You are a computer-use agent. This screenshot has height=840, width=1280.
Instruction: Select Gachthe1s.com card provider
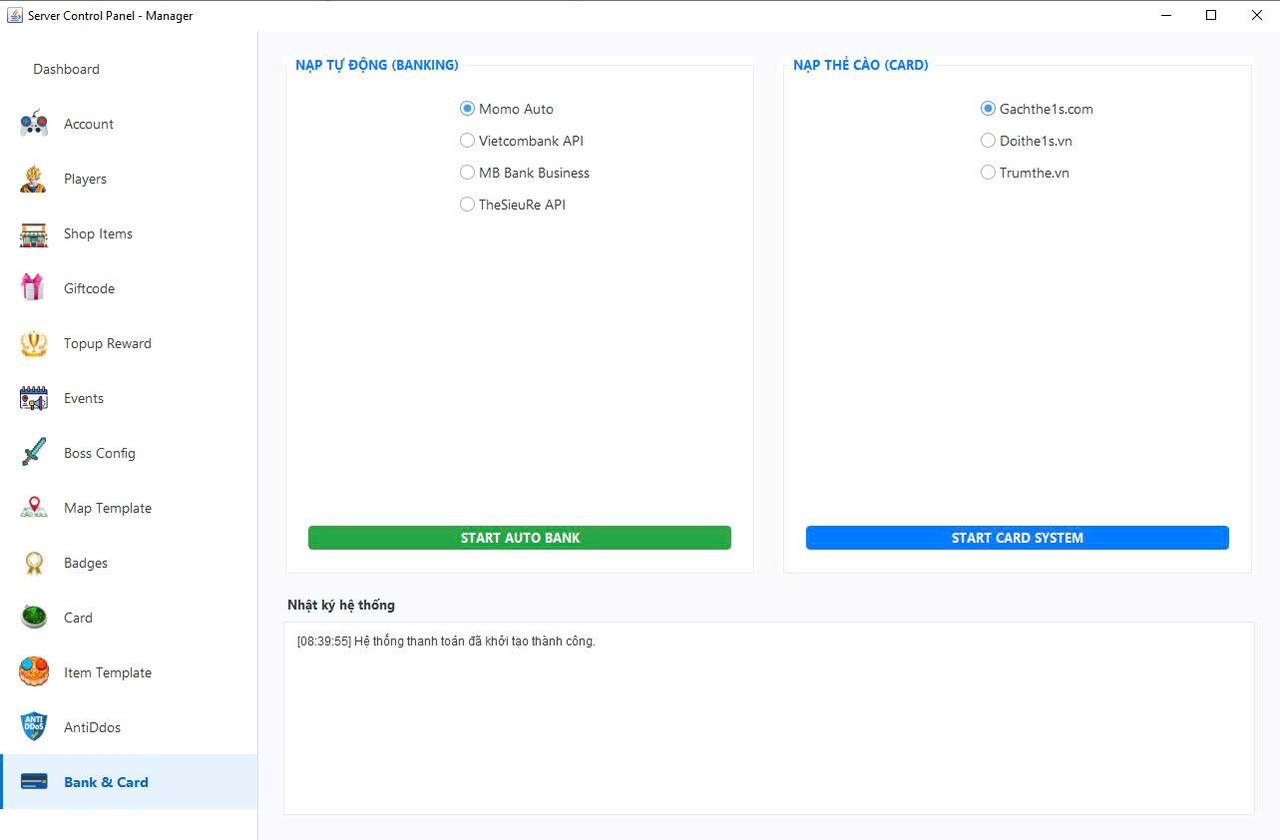(x=1037, y=109)
